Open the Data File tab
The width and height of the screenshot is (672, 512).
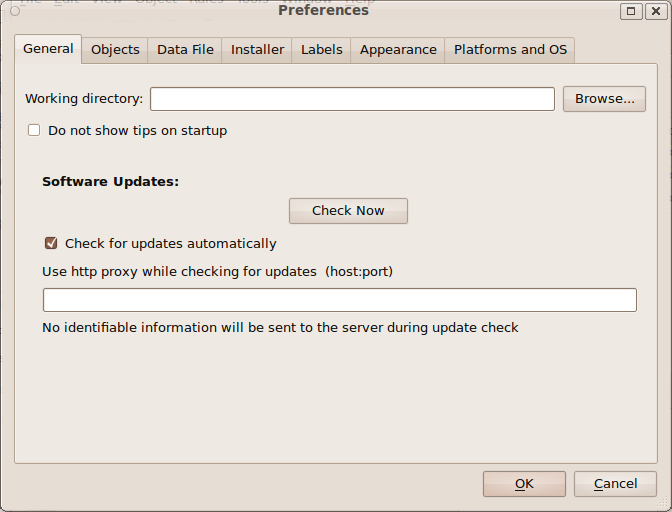(x=185, y=50)
